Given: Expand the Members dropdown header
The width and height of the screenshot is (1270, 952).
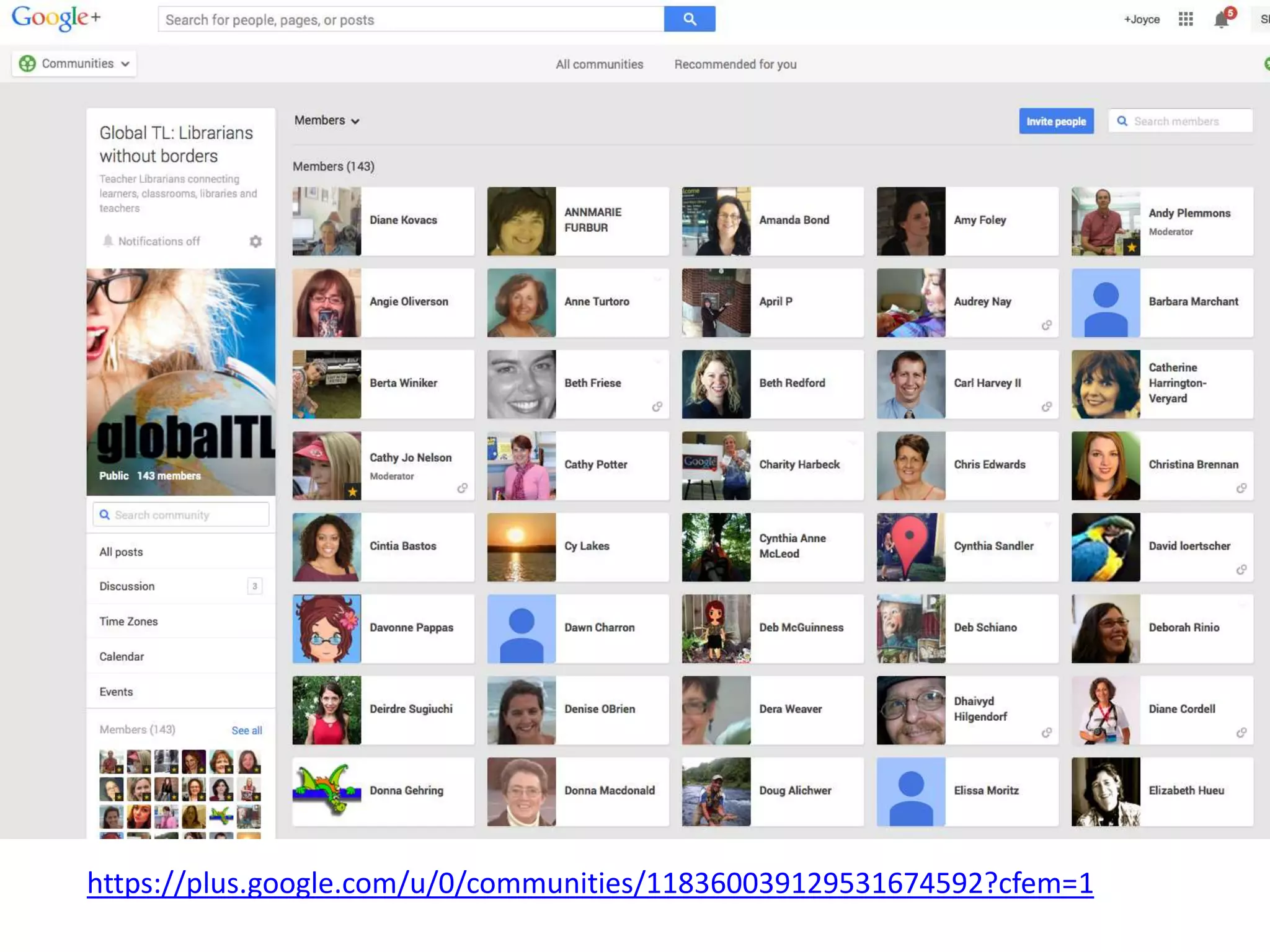Looking at the screenshot, I should click(327, 121).
